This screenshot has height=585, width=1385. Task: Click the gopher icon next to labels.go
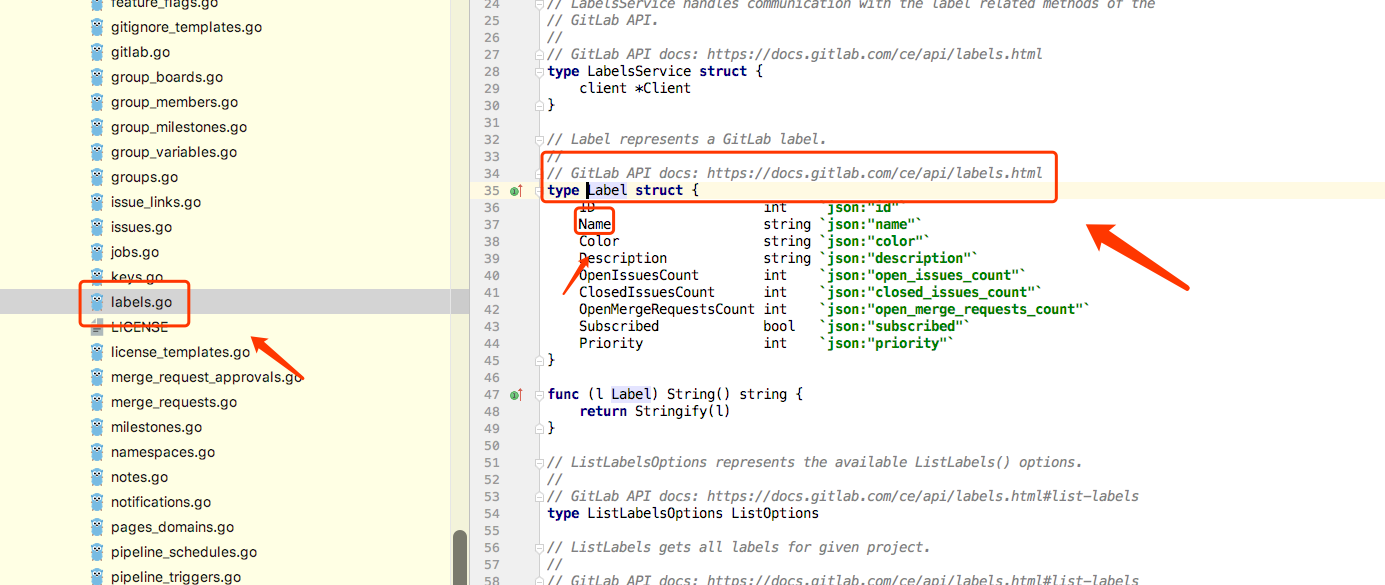click(96, 302)
